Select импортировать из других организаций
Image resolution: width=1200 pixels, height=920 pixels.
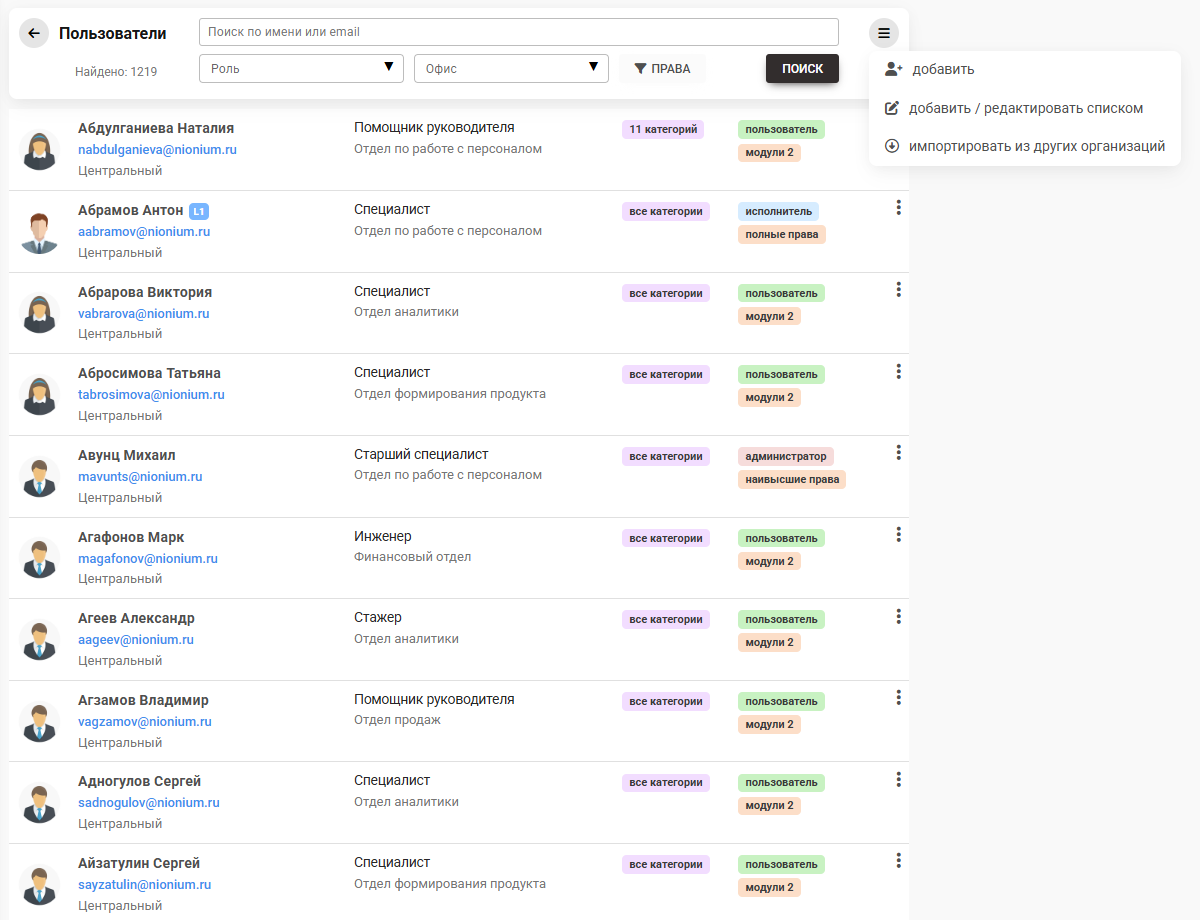point(1036,146)
